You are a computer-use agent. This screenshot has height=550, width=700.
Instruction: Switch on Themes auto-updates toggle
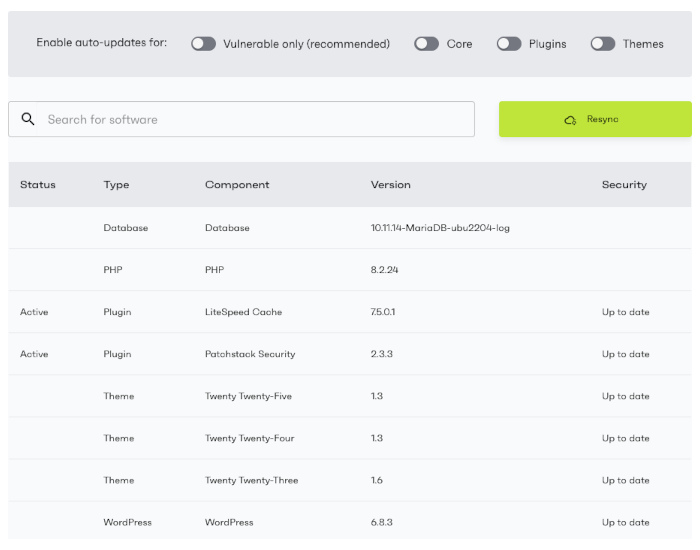603,44
